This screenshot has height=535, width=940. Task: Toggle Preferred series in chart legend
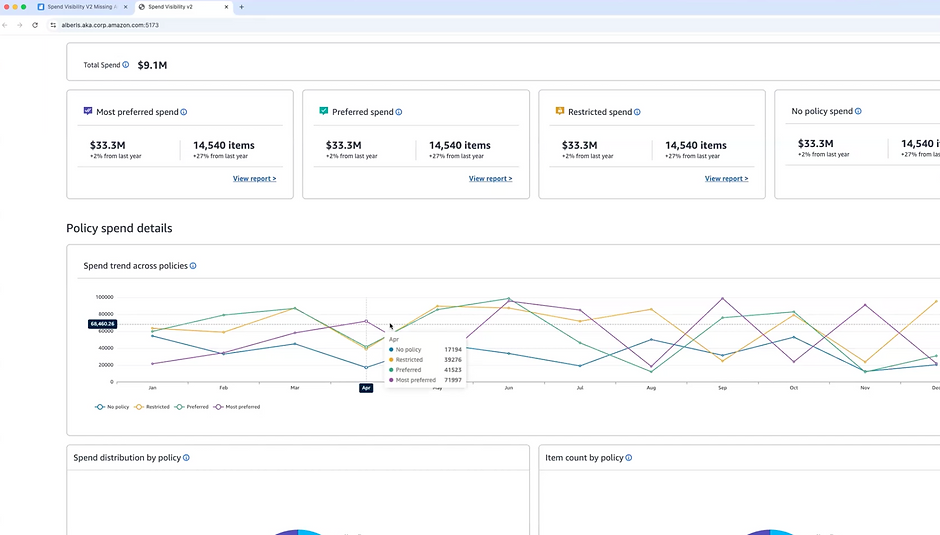click(192, 407)
